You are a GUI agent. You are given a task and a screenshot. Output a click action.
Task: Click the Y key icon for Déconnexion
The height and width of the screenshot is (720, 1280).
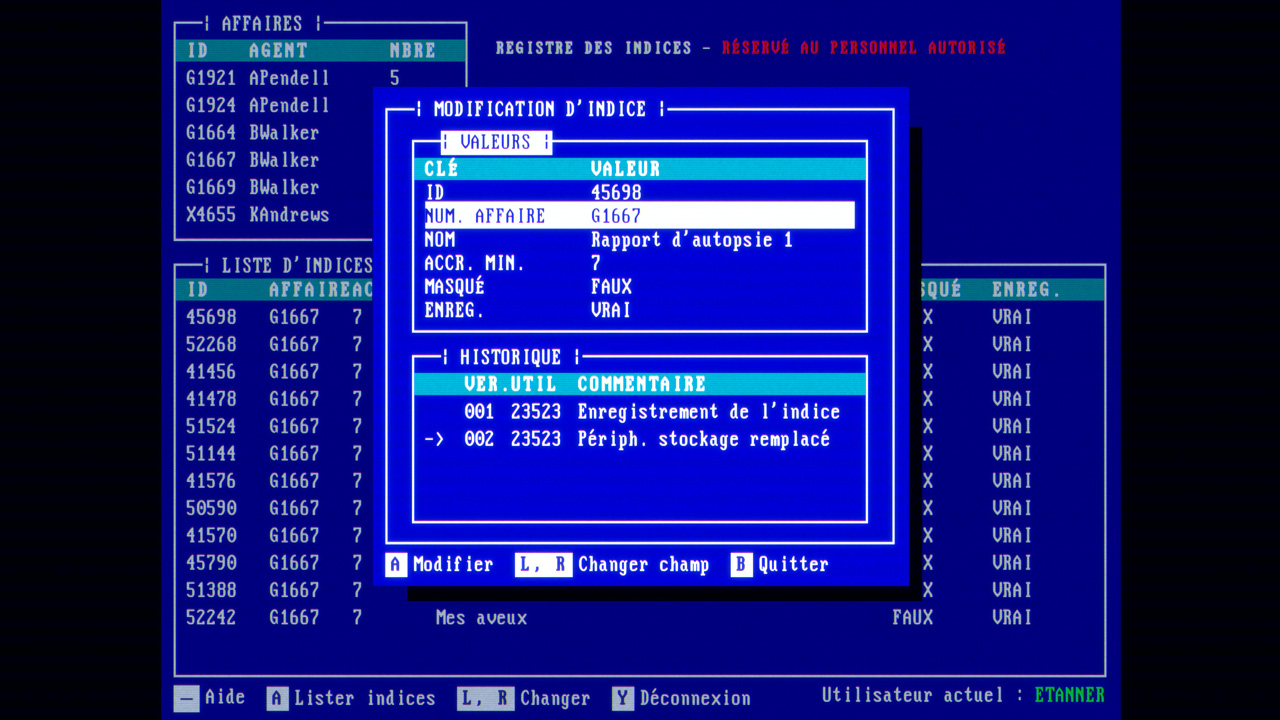point(623,699)
